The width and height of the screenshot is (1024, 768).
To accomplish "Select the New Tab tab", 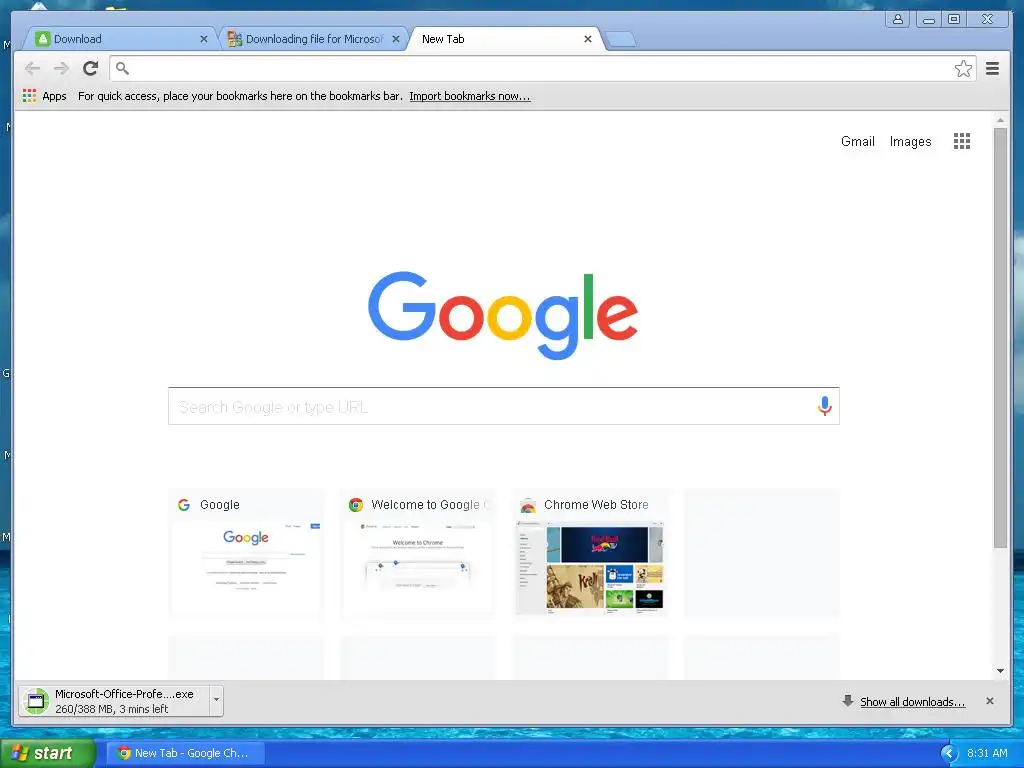I will [x=503, y=39].
